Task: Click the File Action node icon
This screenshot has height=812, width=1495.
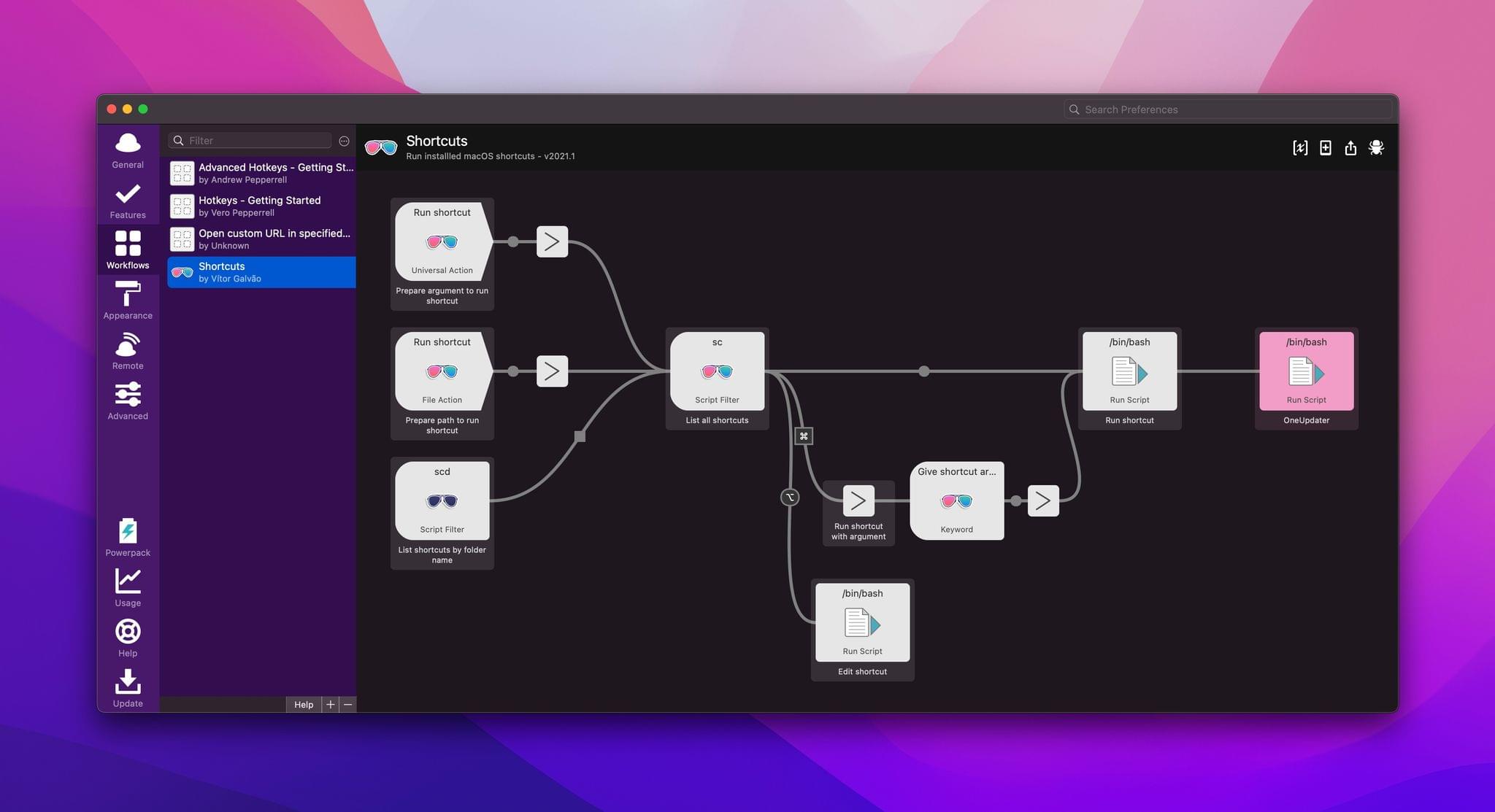Action: [x=442, y=371]
